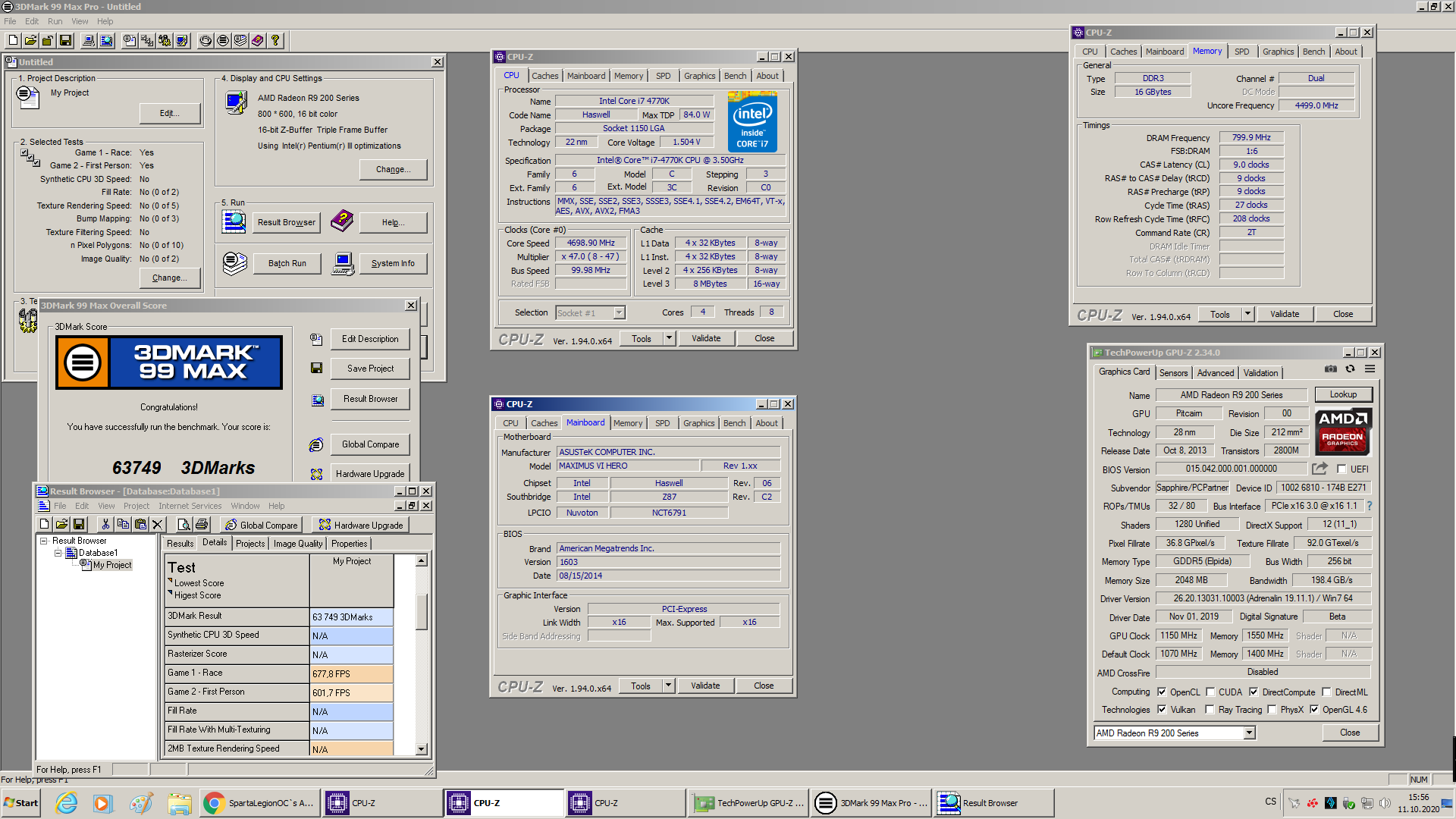
Task: Toggle the OpenCL checkbox in GPU-Z
Action: pos(1162,692)
